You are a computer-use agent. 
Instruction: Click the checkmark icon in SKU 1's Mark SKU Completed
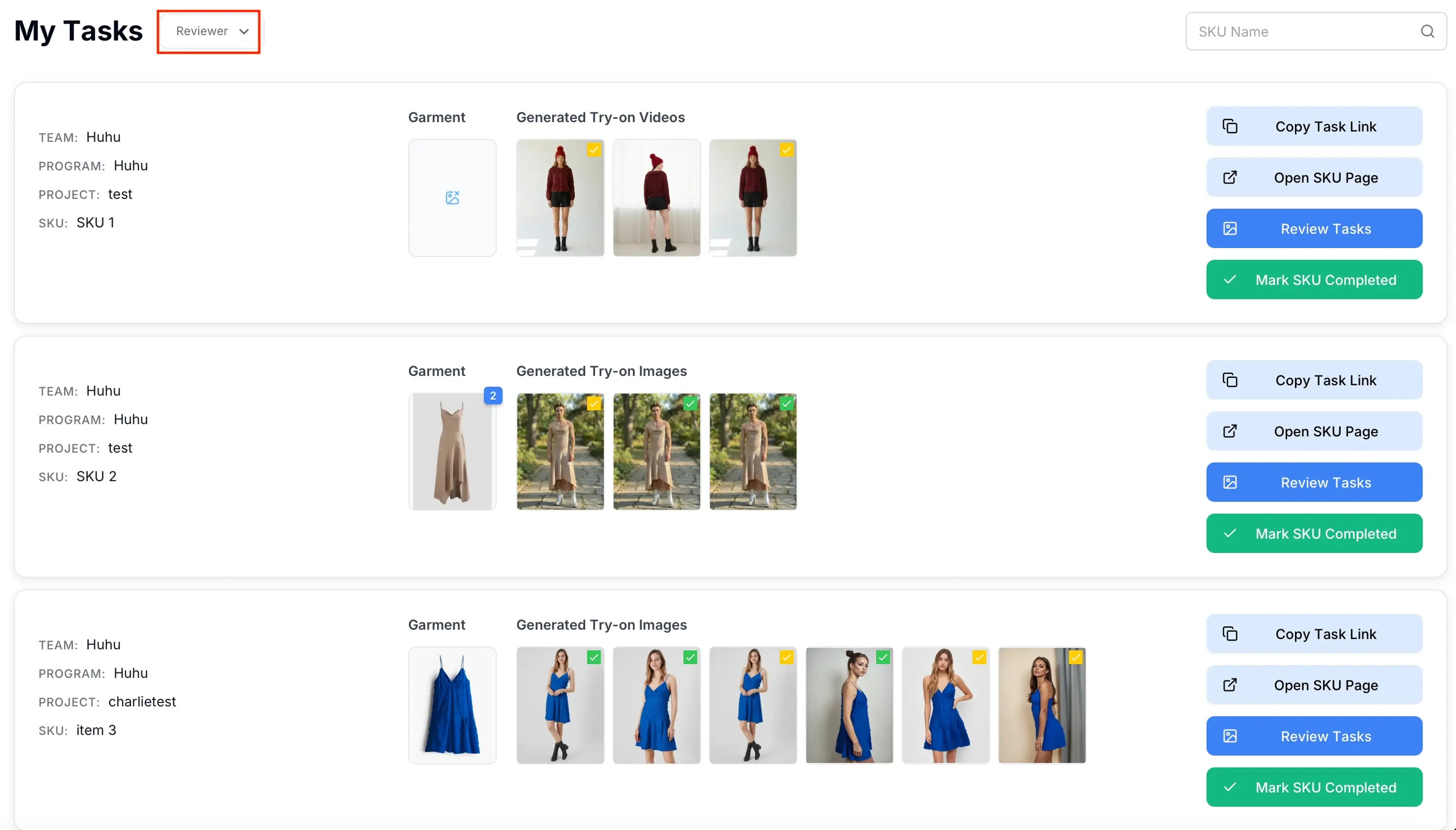click(x=1230, y=279)
